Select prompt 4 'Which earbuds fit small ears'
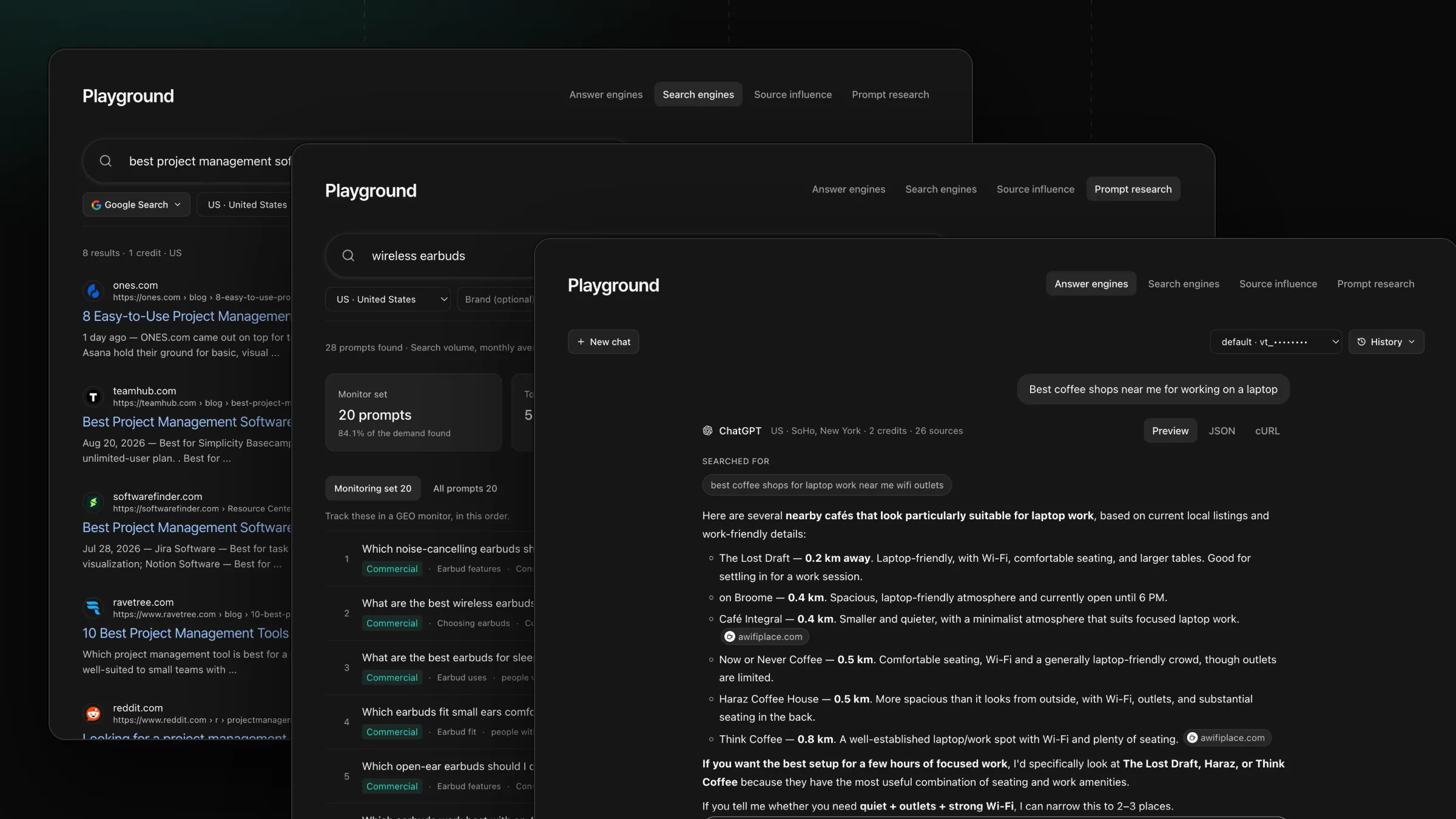The image size is (1456, 819). [x=430, y=721]
